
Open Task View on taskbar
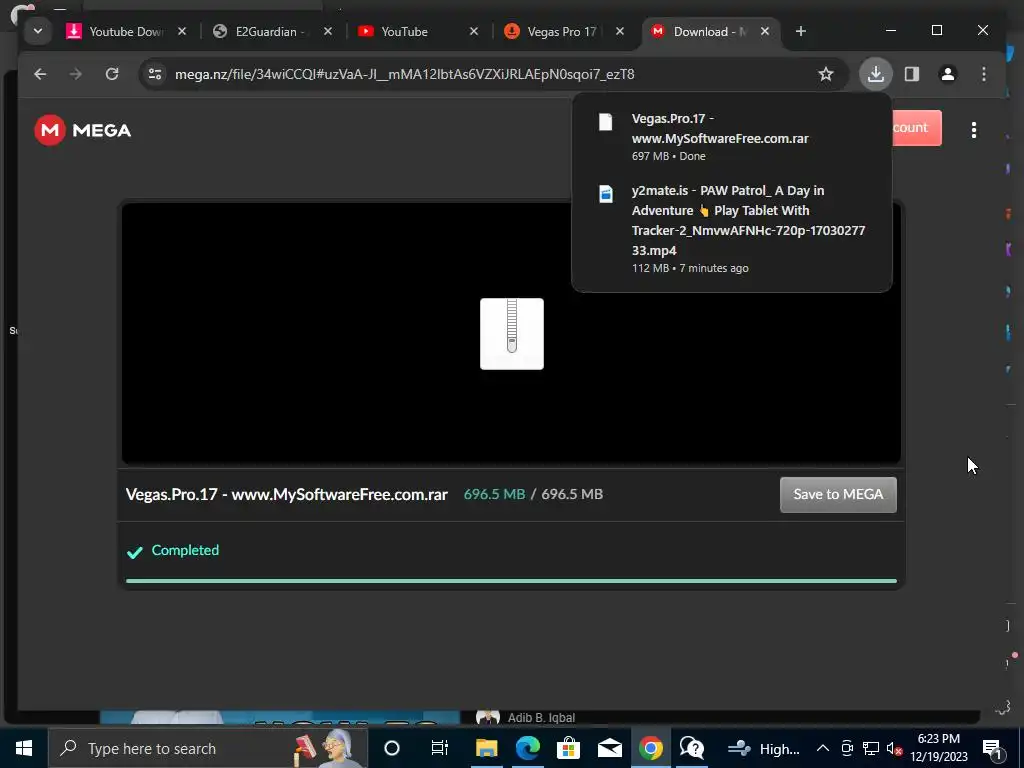440,748
